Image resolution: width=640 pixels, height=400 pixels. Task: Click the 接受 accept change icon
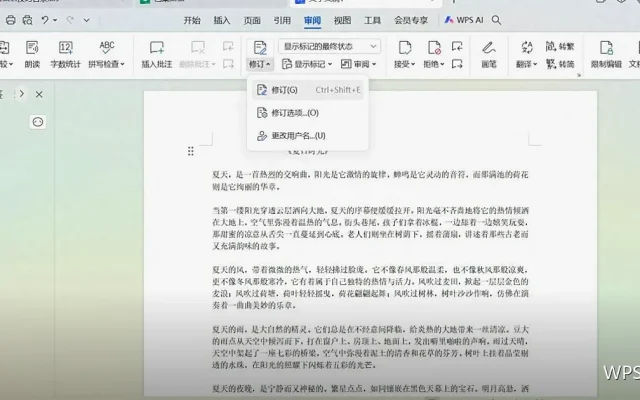(x=404, y=47)
